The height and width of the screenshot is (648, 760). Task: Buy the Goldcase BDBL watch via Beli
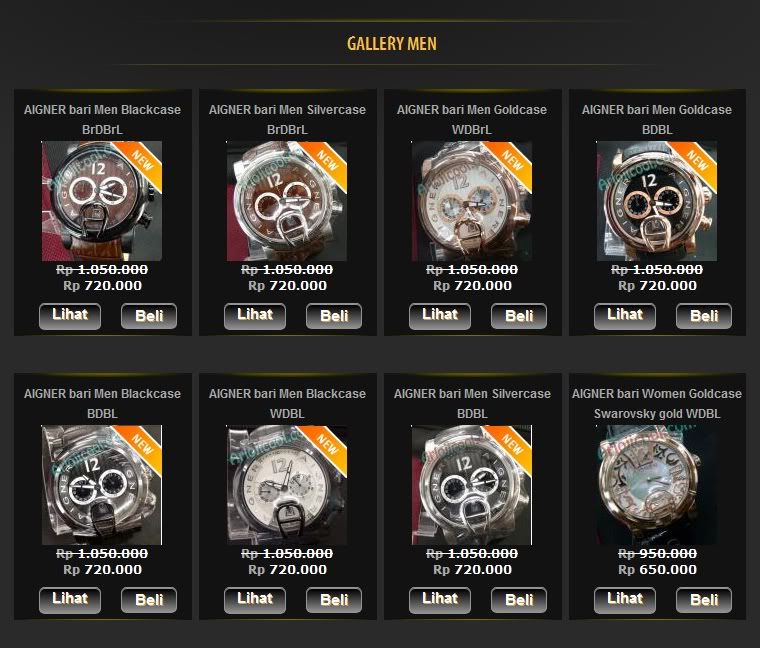[x=704, y=316]
